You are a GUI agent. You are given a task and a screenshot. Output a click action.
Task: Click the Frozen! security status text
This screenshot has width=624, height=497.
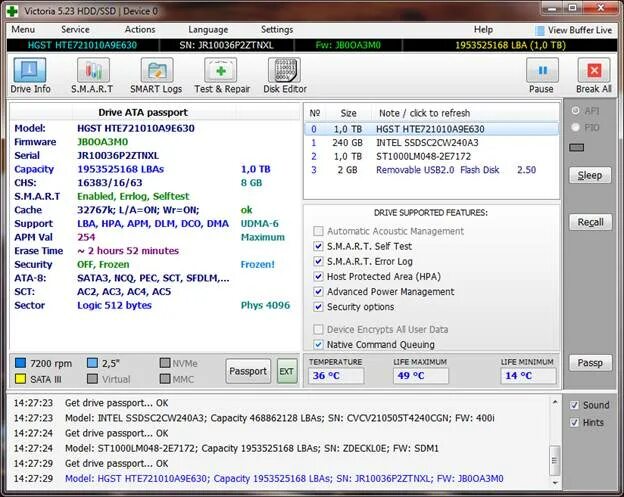[x=257, y=264]
